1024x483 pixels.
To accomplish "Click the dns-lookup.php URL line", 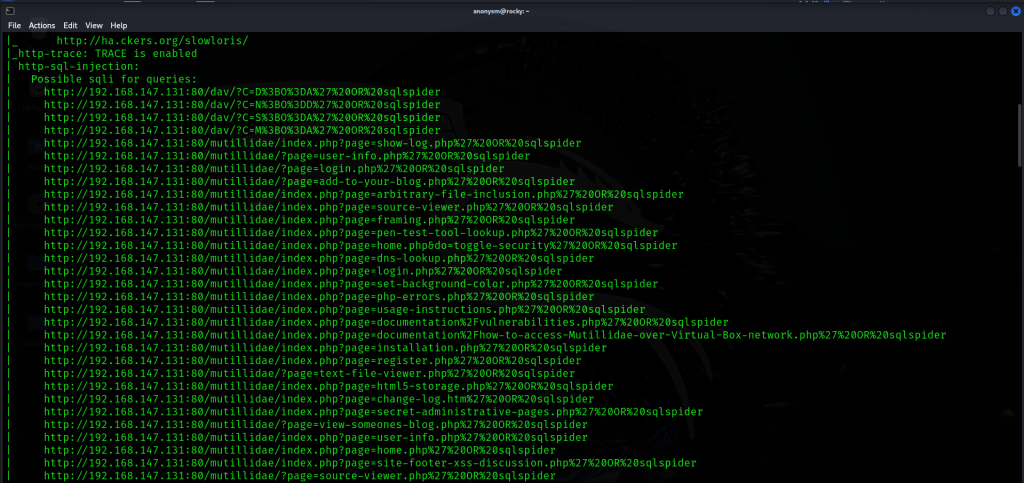I will pyautogui.click(x=319, y=258).
